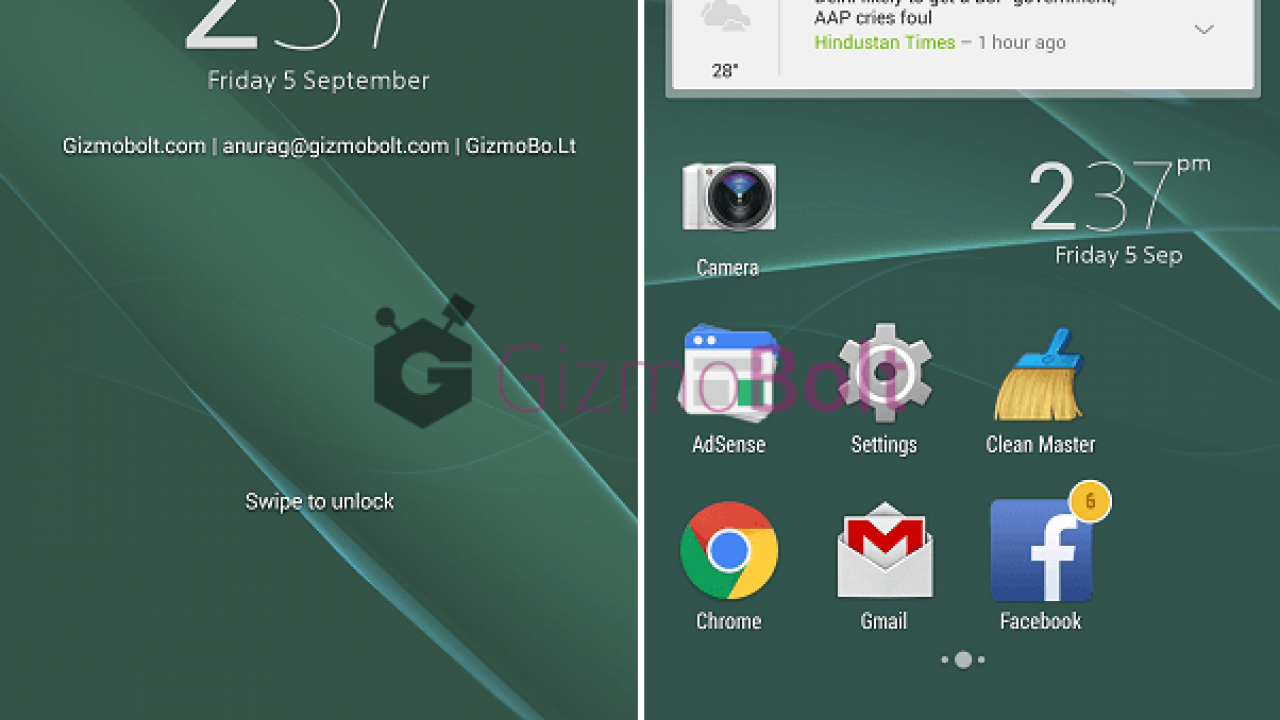Tap the 'AAP cries foul' headline
Viewport: 1280px width, 720px height.
(x=873, y=18)
